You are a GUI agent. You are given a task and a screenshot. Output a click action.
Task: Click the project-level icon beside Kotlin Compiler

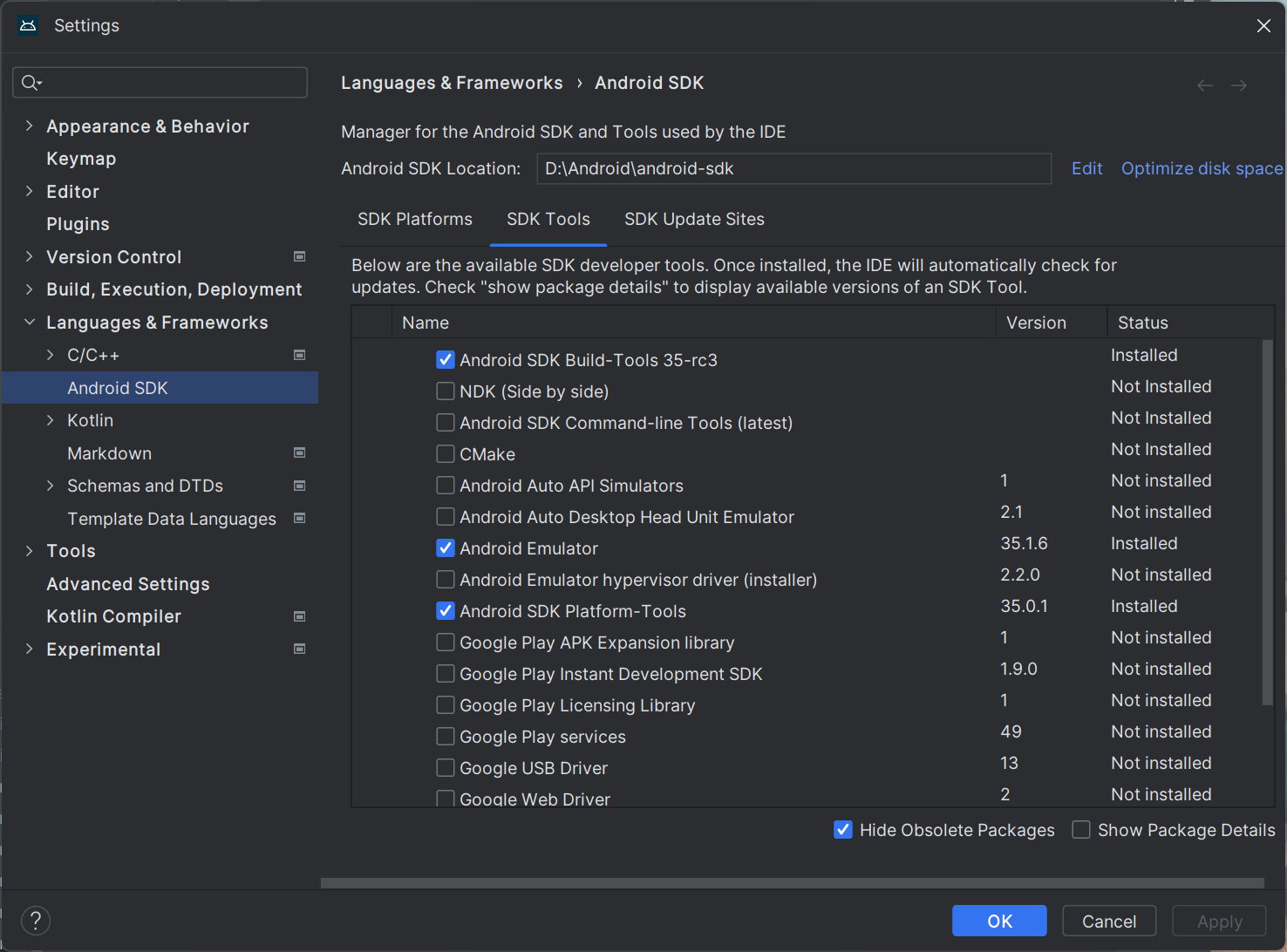[x=300, y=616]
